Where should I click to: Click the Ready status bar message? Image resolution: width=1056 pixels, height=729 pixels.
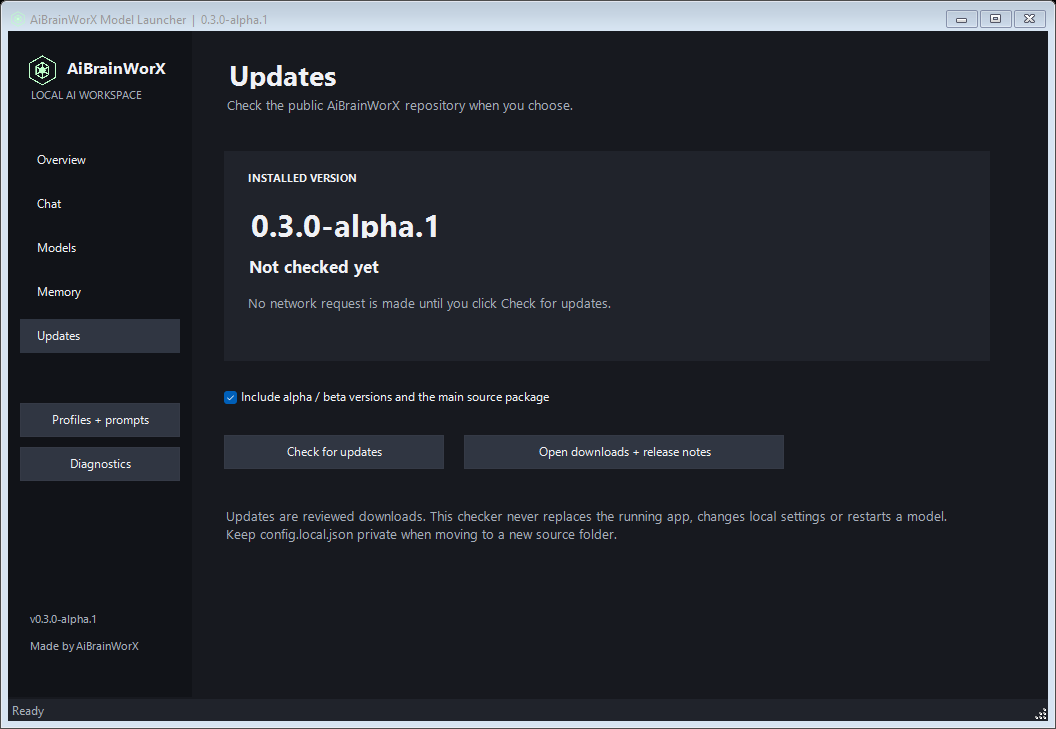click(28, 711)
